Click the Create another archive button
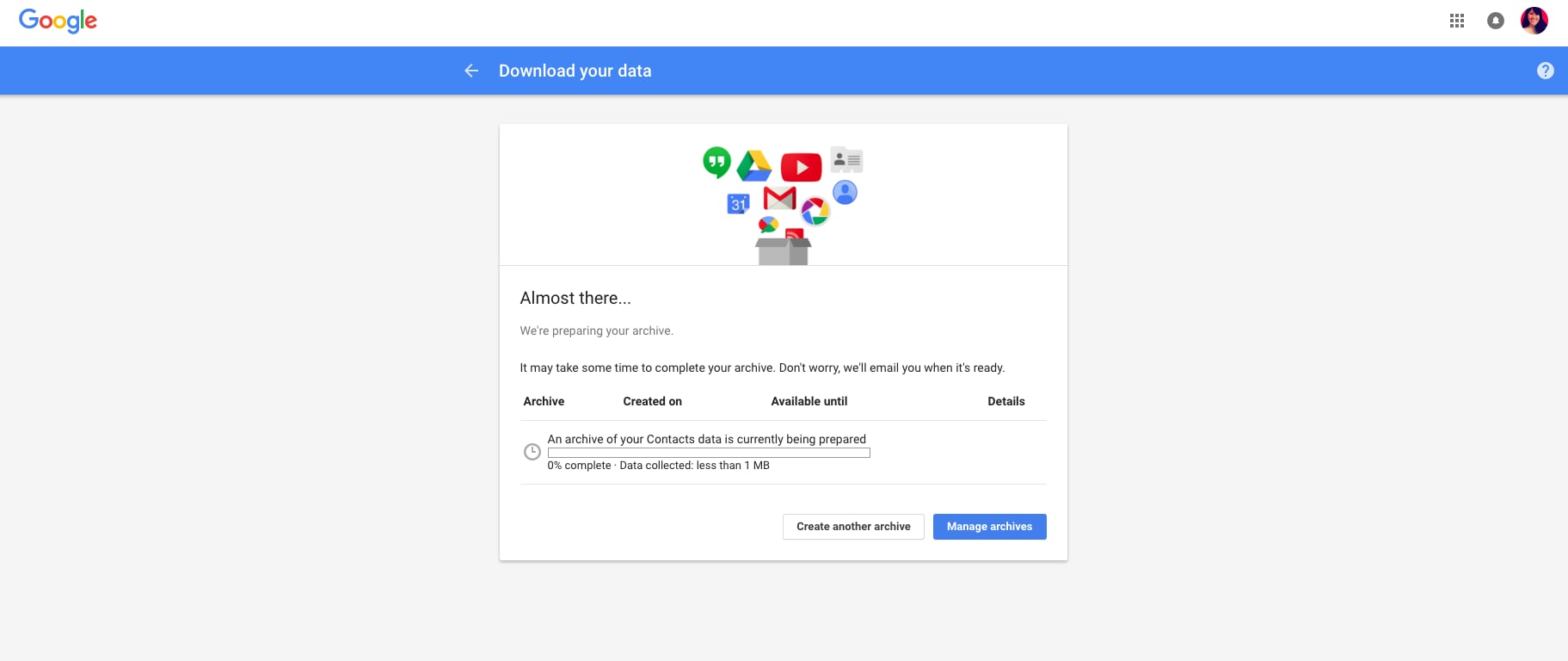This screenshot has height=661, width=1568. tap(853, 527)
